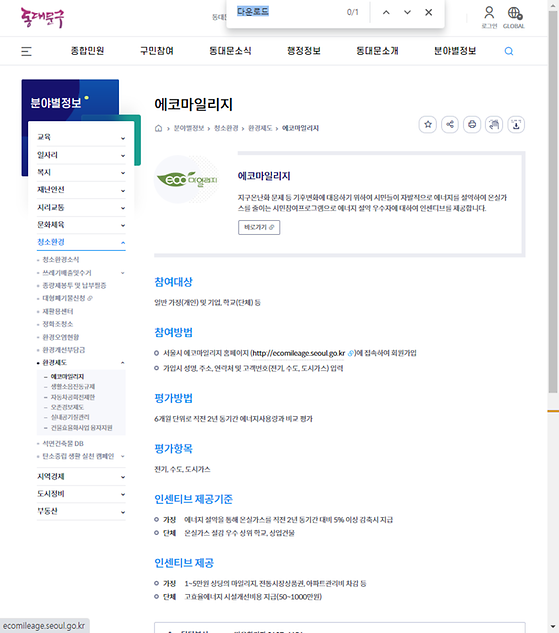Open 재활용센터 sidebar link
Viewport: 559px width, 633px height.
(58, 311)
